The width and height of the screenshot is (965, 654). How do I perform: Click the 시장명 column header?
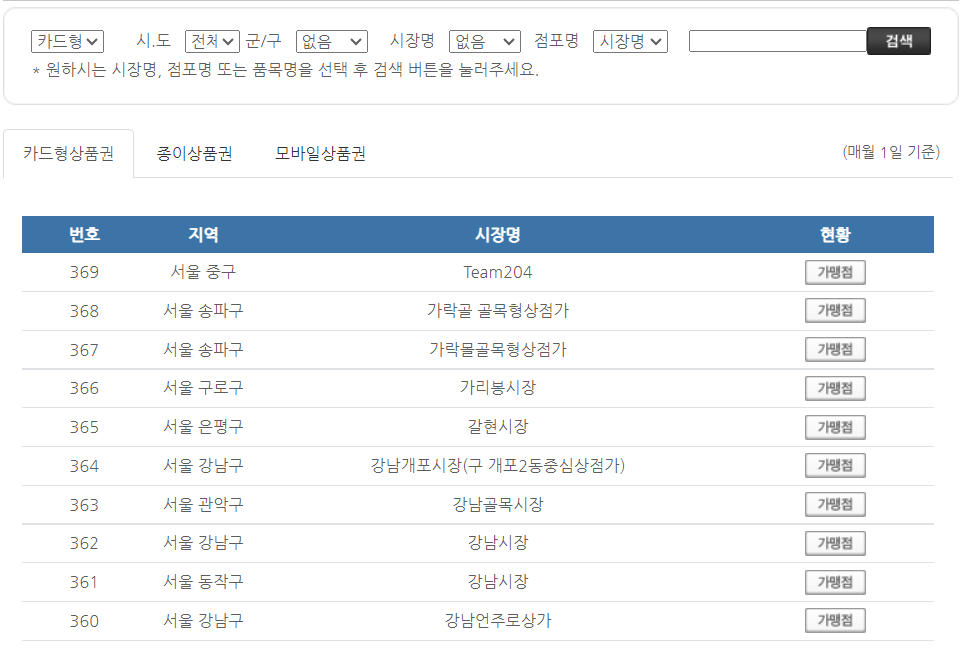[x=497, y=234]
